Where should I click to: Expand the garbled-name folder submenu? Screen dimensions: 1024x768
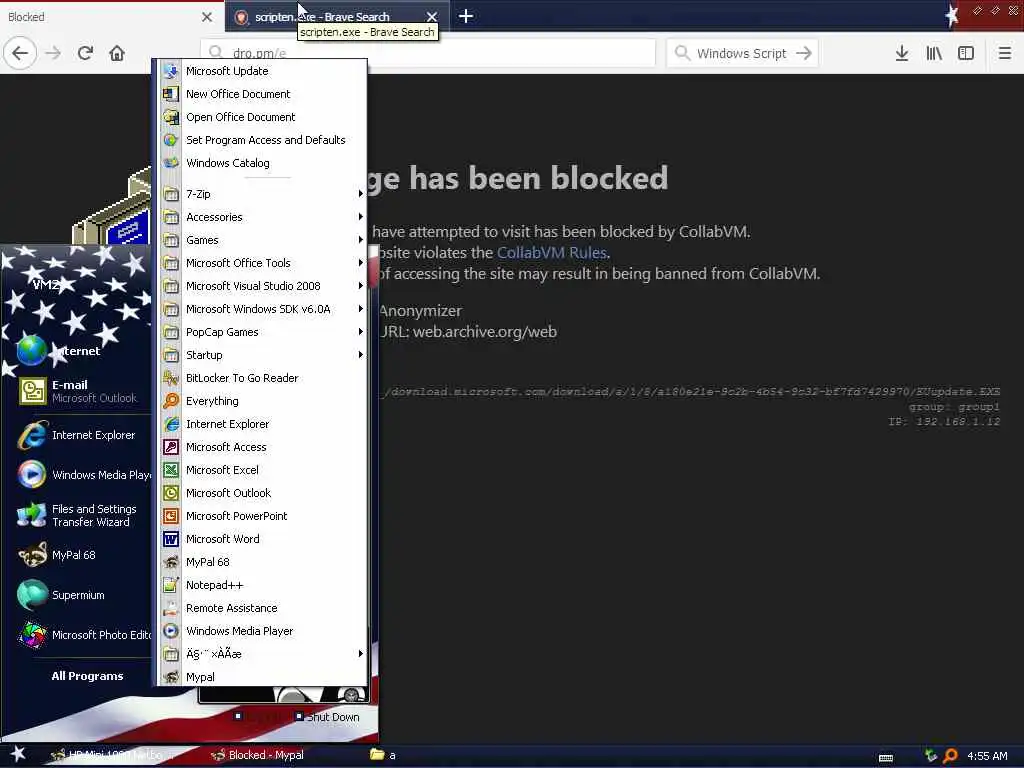tap(264, 654)
